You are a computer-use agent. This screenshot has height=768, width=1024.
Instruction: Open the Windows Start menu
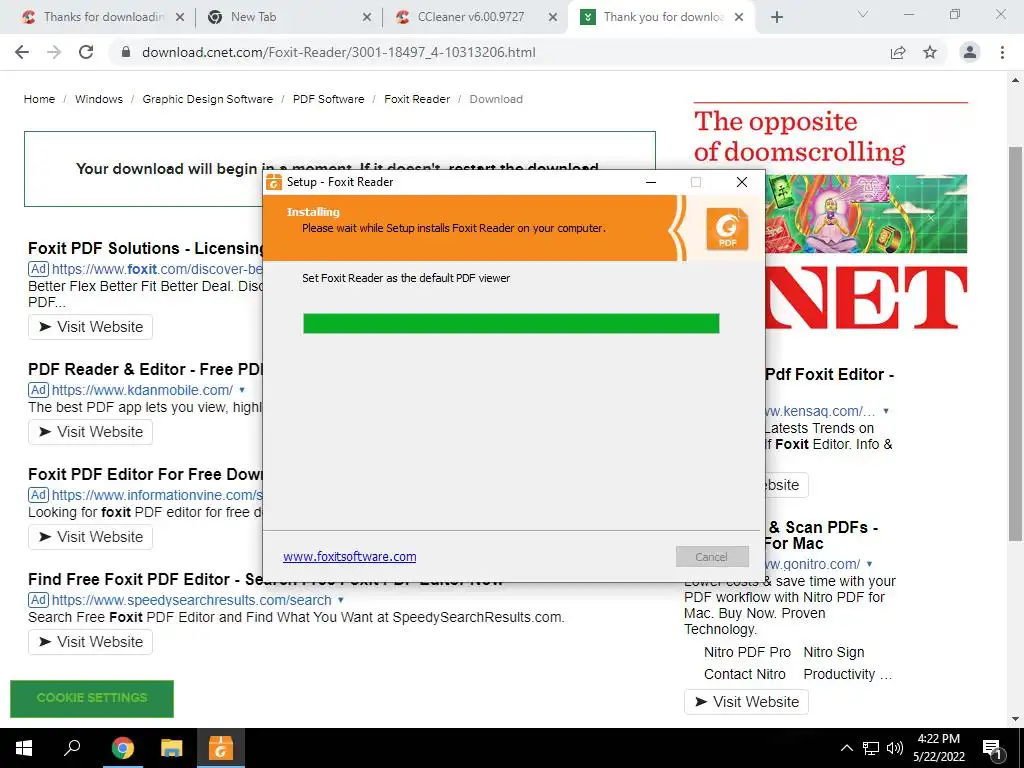click(x=24, y=748)
